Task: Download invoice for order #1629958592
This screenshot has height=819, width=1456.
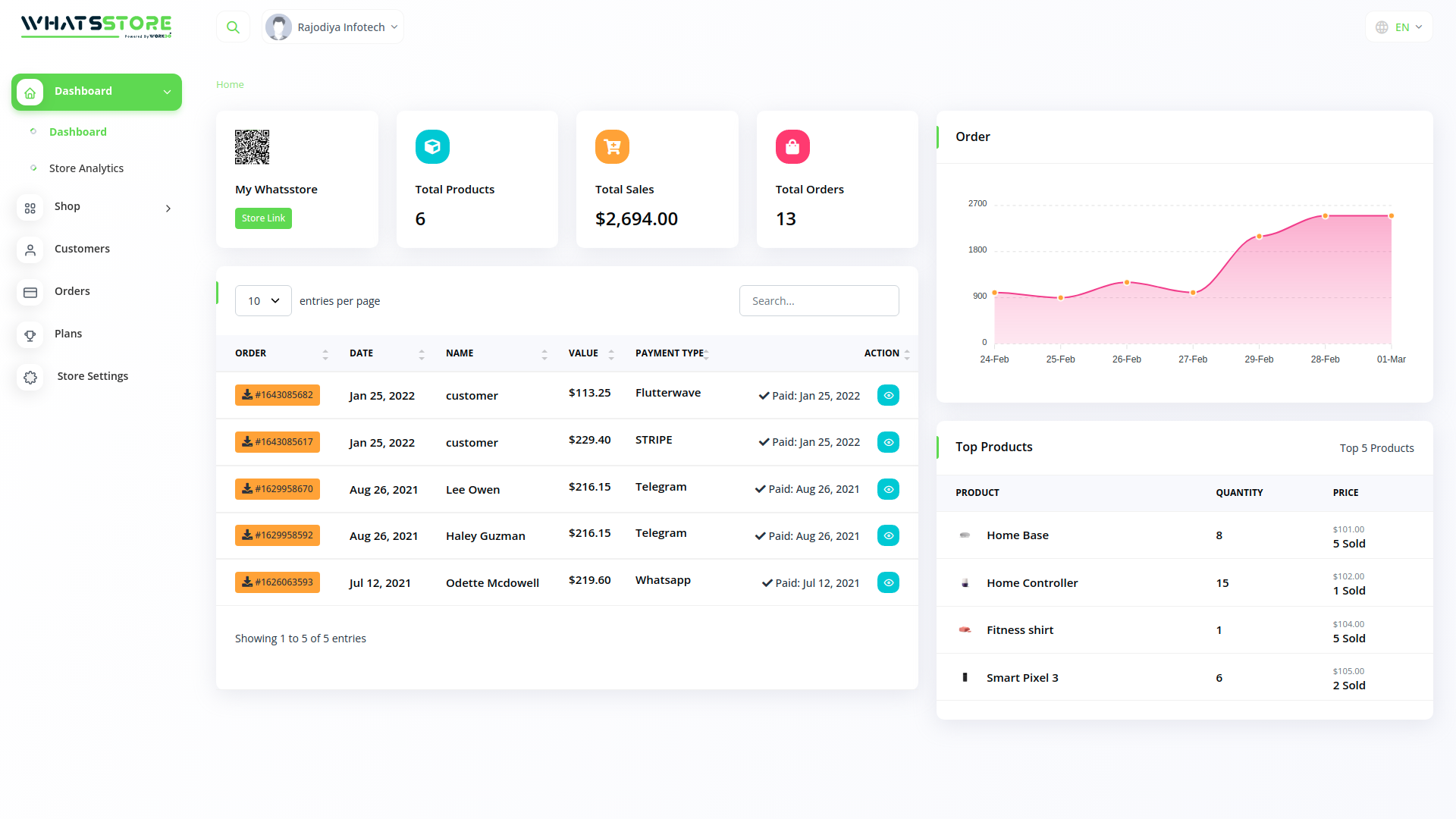Action: (x=277, y=535)
